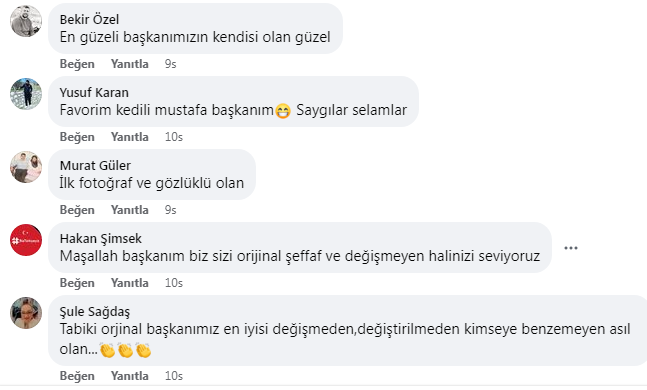This screenshot has height=390, width=647.
Task: Open Yusuf Karan's avatar photo
Action: 26,94
